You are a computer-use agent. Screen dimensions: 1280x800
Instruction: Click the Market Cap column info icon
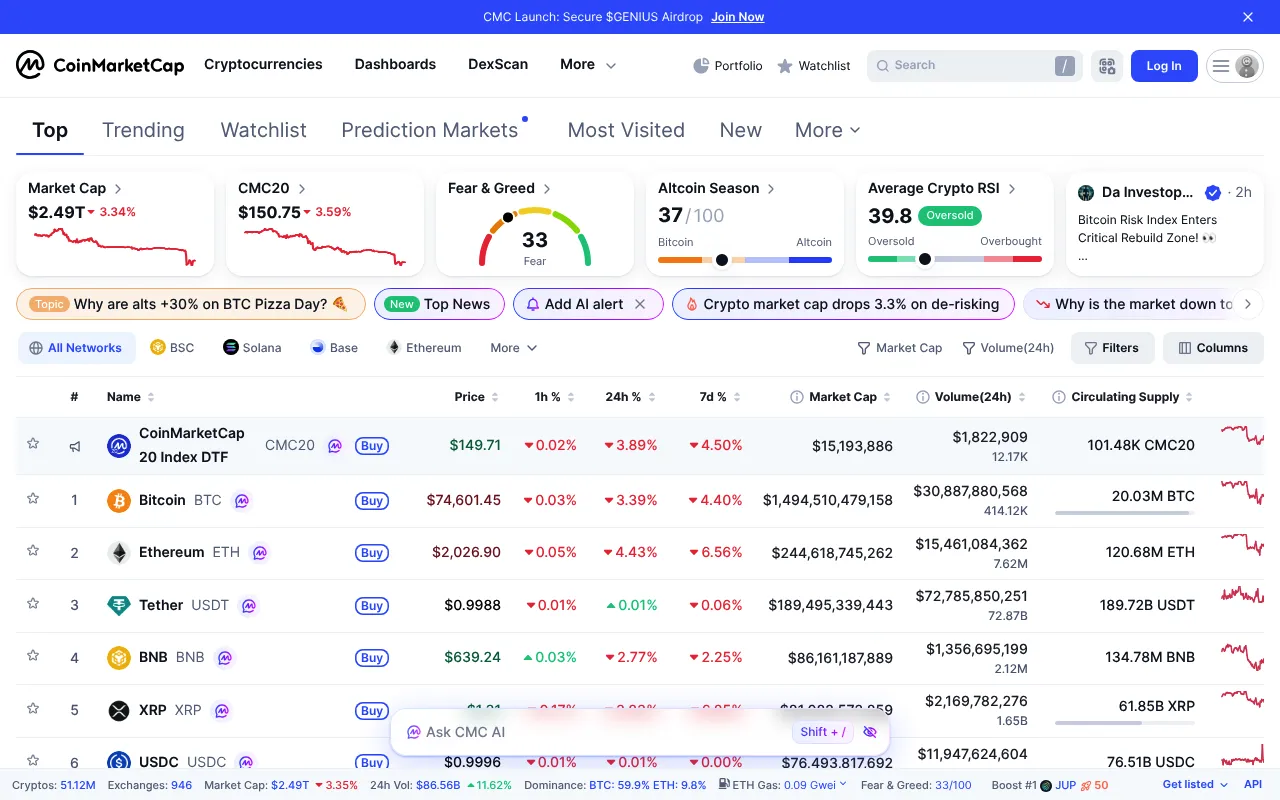coord(797,397)
